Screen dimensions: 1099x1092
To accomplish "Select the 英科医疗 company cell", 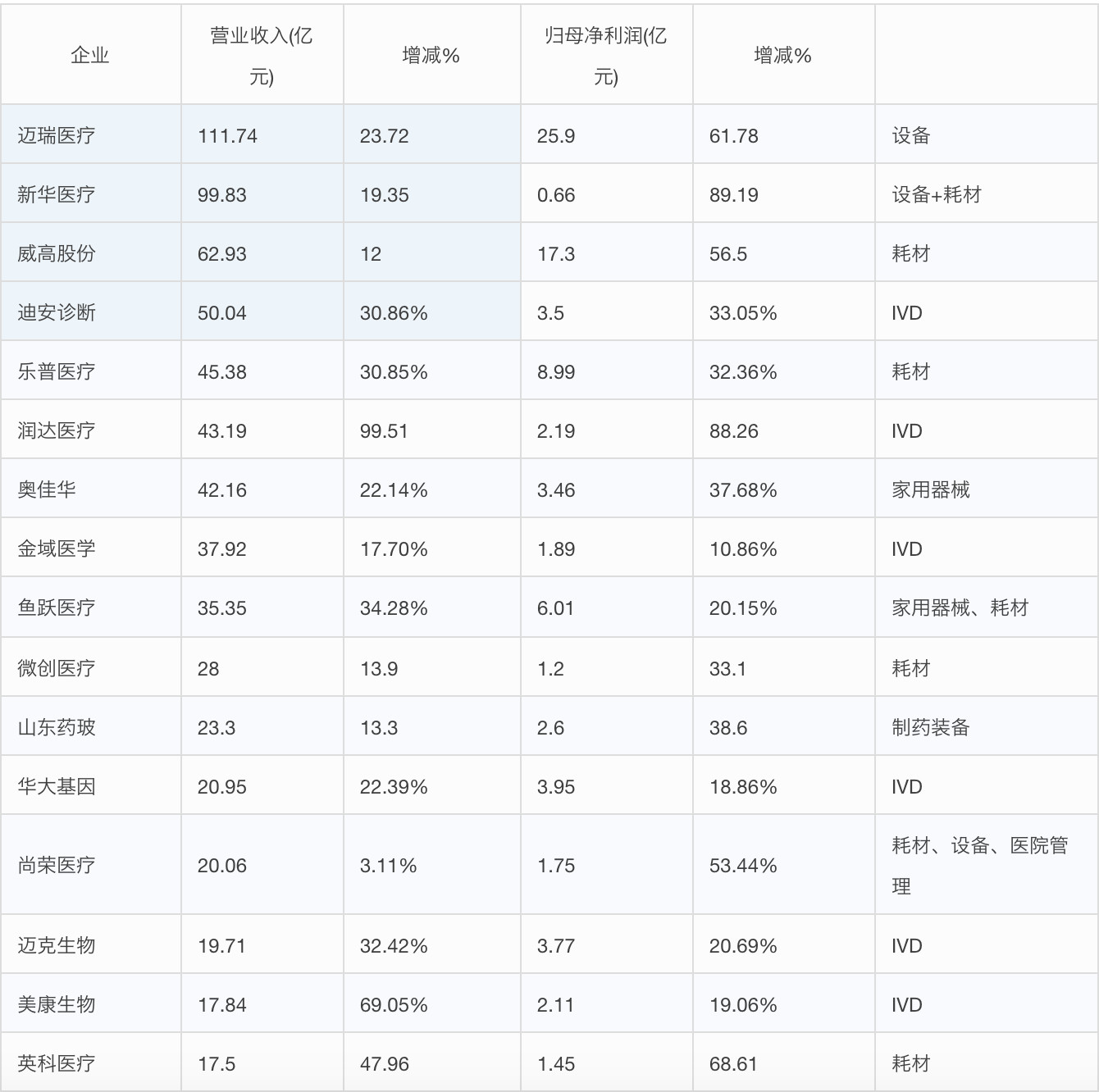I will click(90, 1062).
